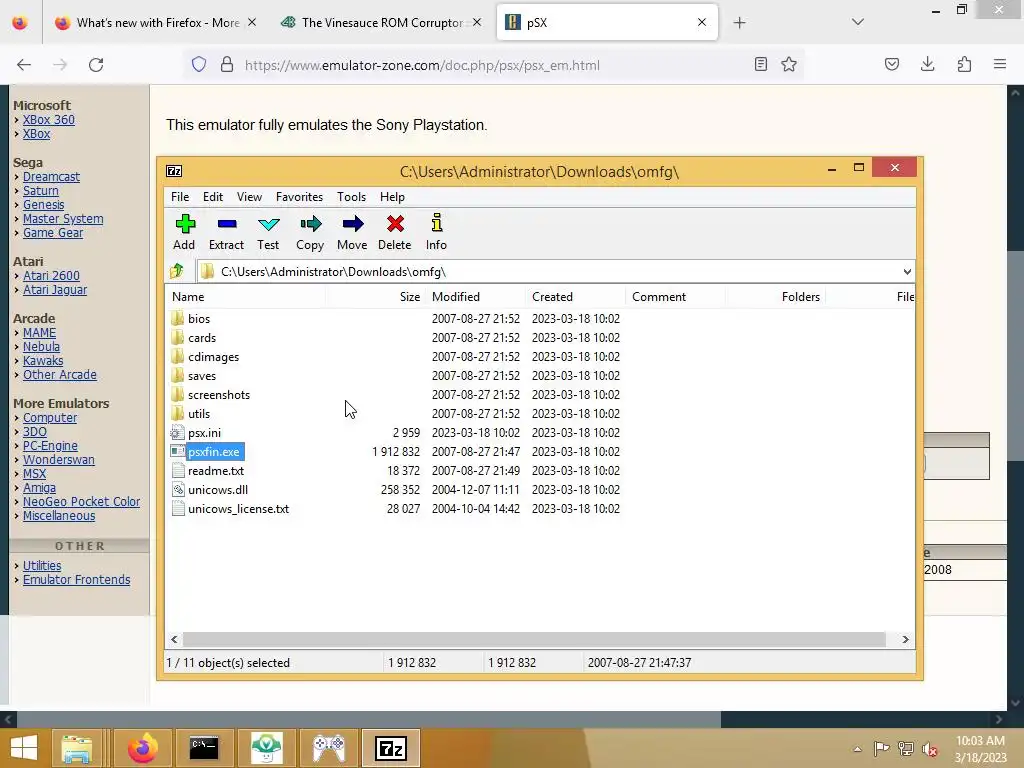
Task: Open the File menu in 7-Zip
Action: 180,197
